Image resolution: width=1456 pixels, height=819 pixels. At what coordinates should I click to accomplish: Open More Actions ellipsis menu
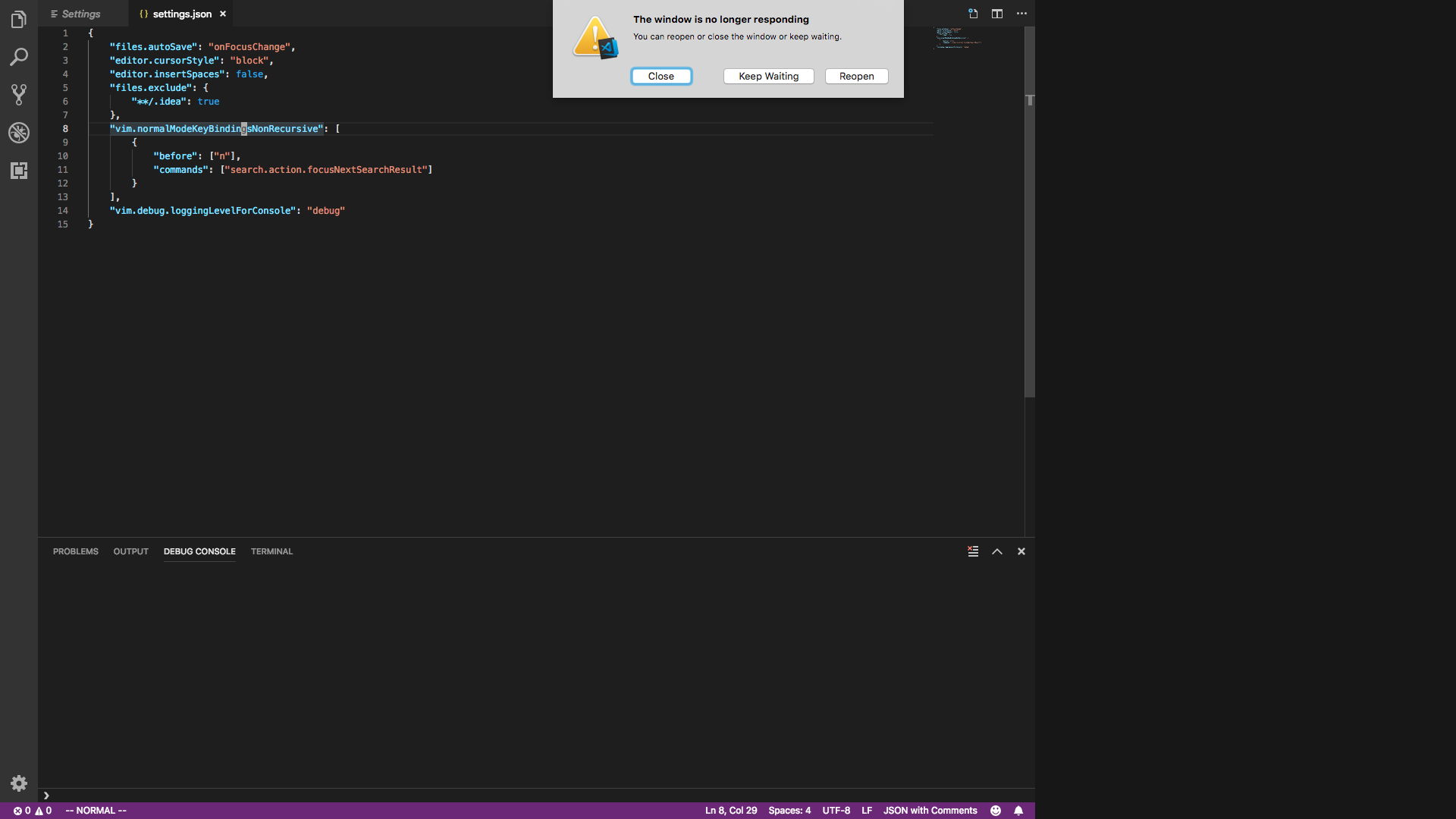[x=1022, y=13]
